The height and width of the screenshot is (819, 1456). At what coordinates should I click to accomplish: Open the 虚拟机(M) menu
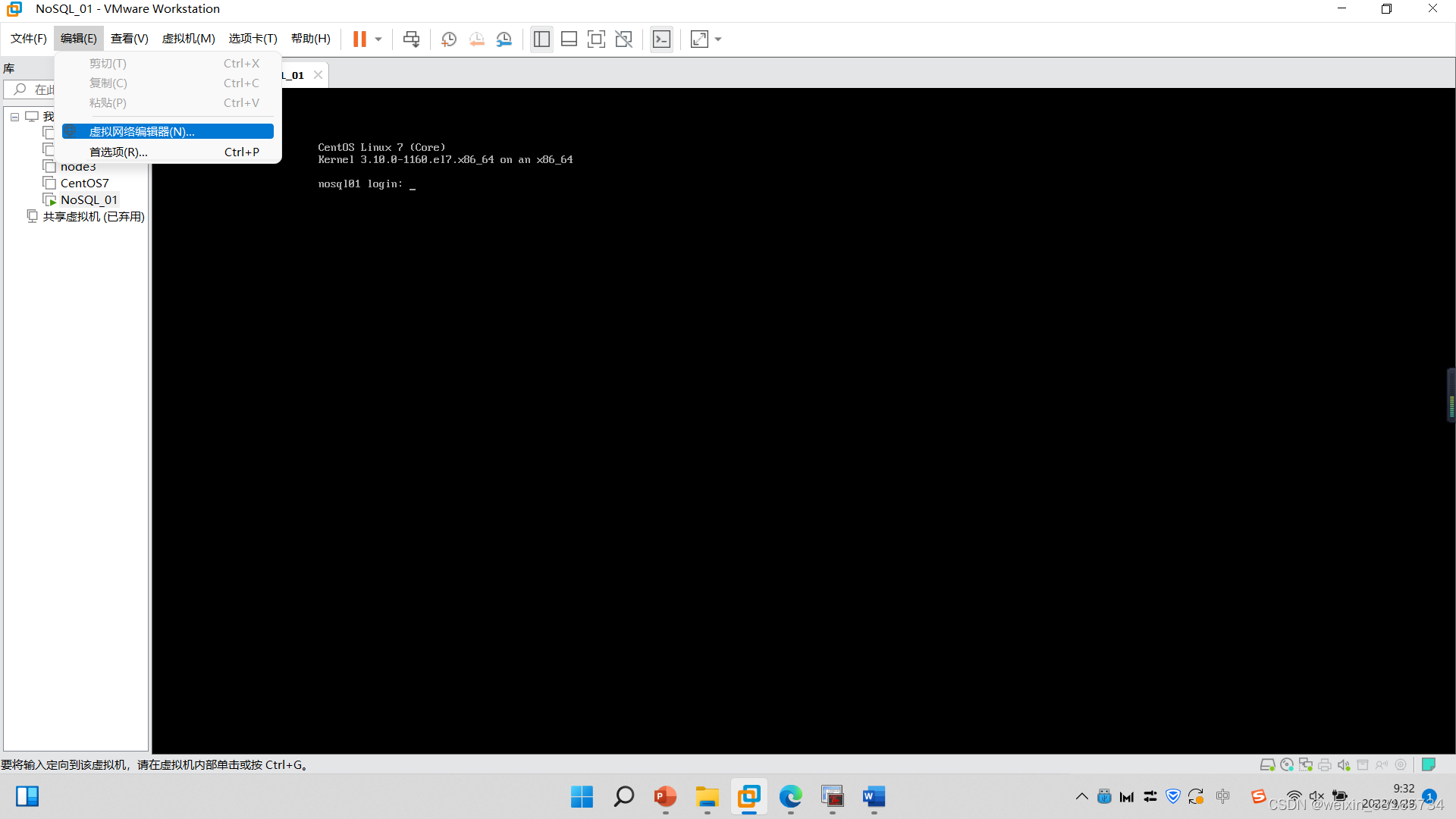click(x=188, y=39)
